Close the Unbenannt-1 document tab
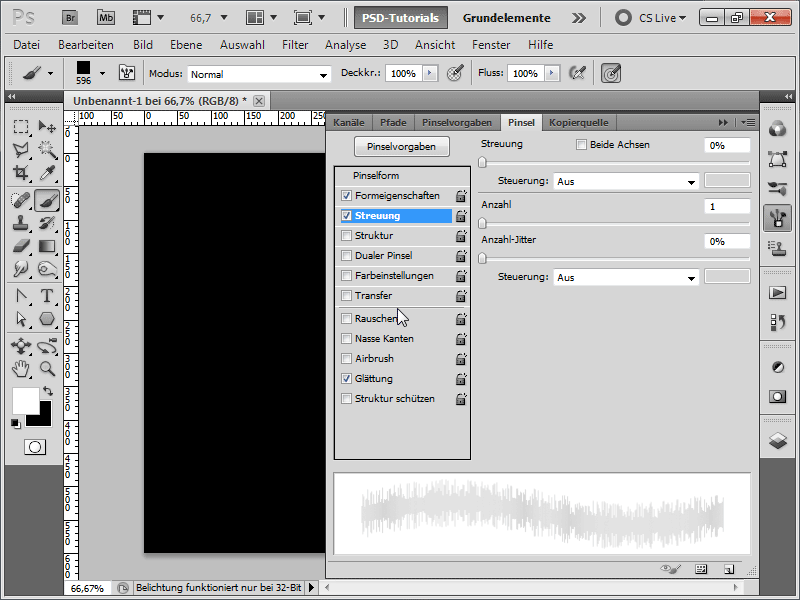 pyautogui.click(x=259, y=101)
